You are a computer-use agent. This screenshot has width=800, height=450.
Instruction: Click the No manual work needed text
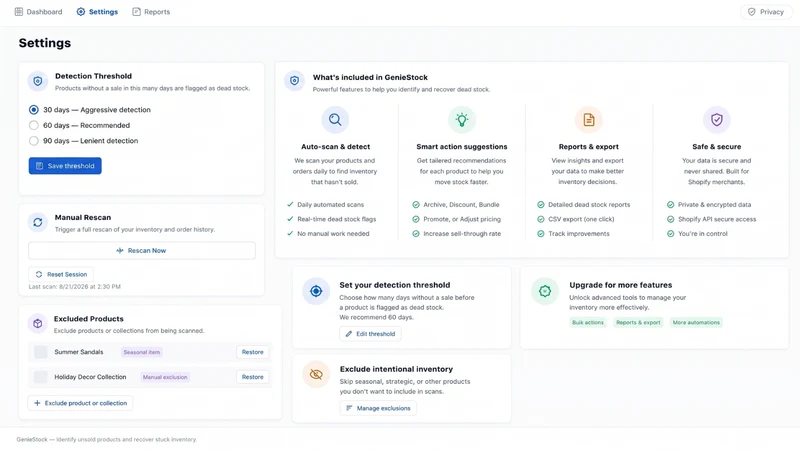pyautogui.click(x=333, y=234)
